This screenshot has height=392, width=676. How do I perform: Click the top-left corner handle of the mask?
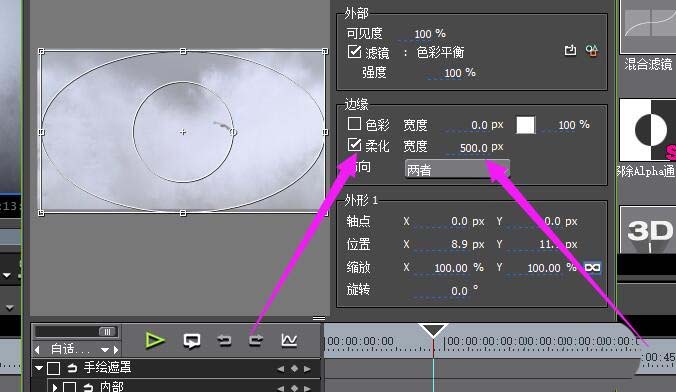coord(41,51)
